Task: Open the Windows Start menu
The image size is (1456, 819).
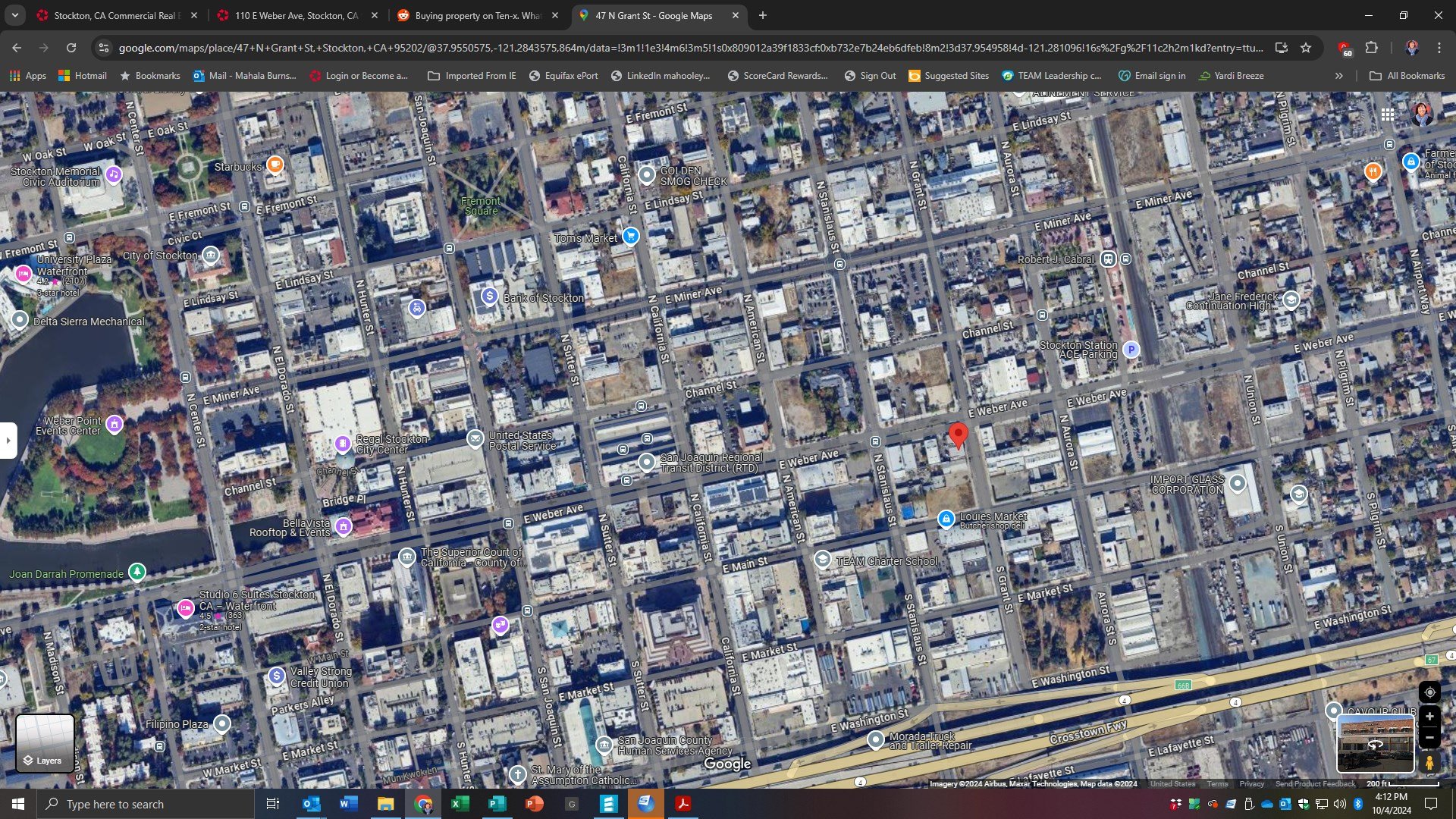Action: point(18,804)
